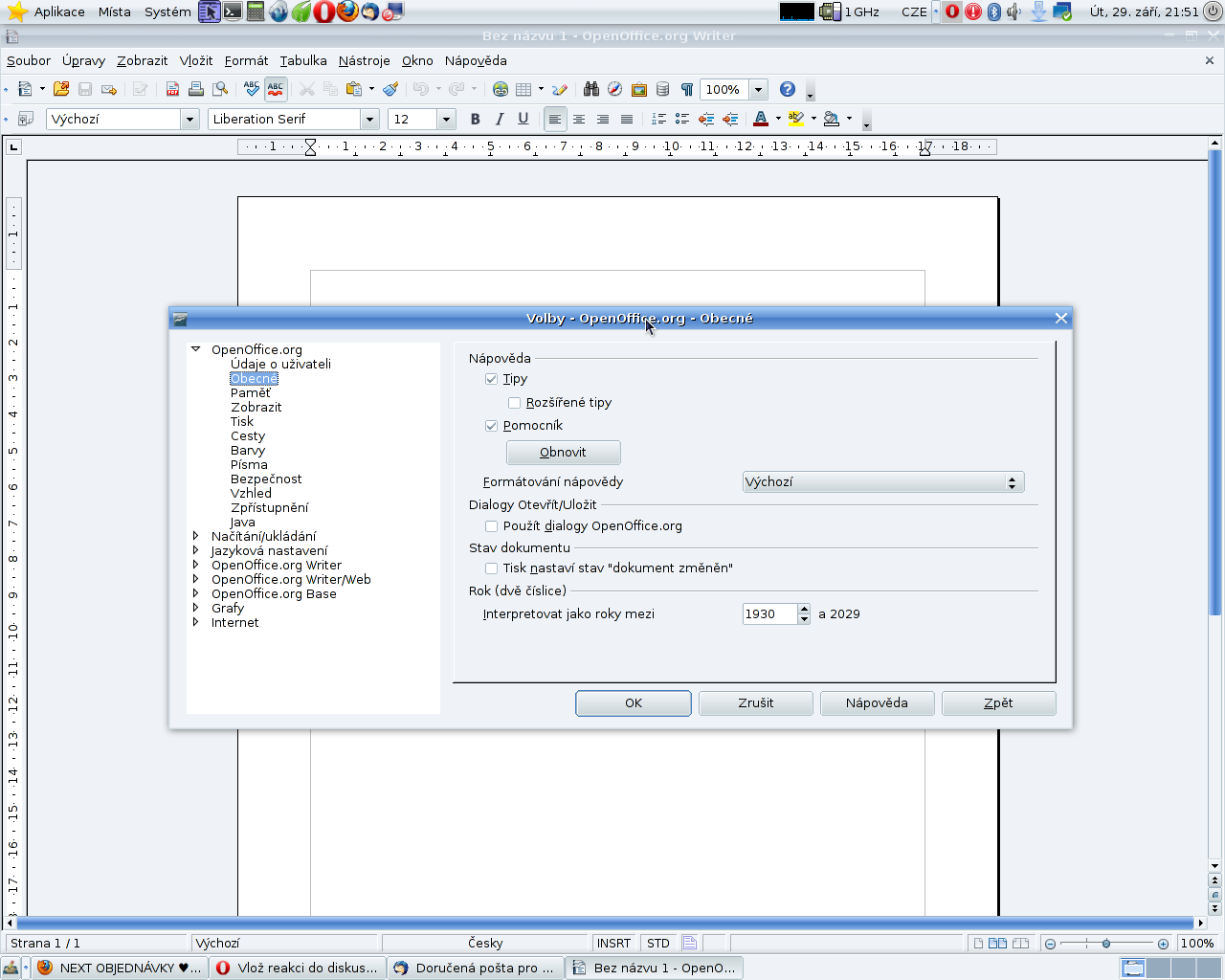Expand Načítání/ukládání tree node
The width and height of the screenshot is (1225, 980).
[x=196, y=536]
